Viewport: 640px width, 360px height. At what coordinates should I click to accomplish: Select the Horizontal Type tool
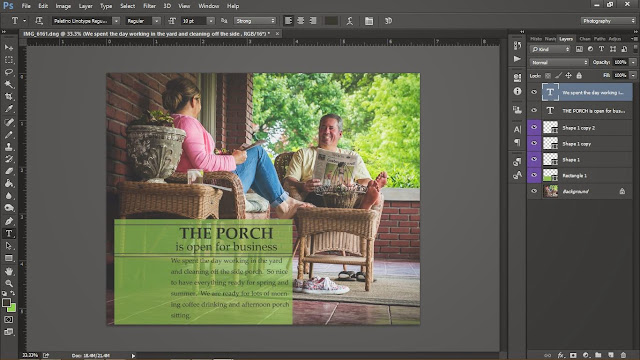[x=9, y=233]
